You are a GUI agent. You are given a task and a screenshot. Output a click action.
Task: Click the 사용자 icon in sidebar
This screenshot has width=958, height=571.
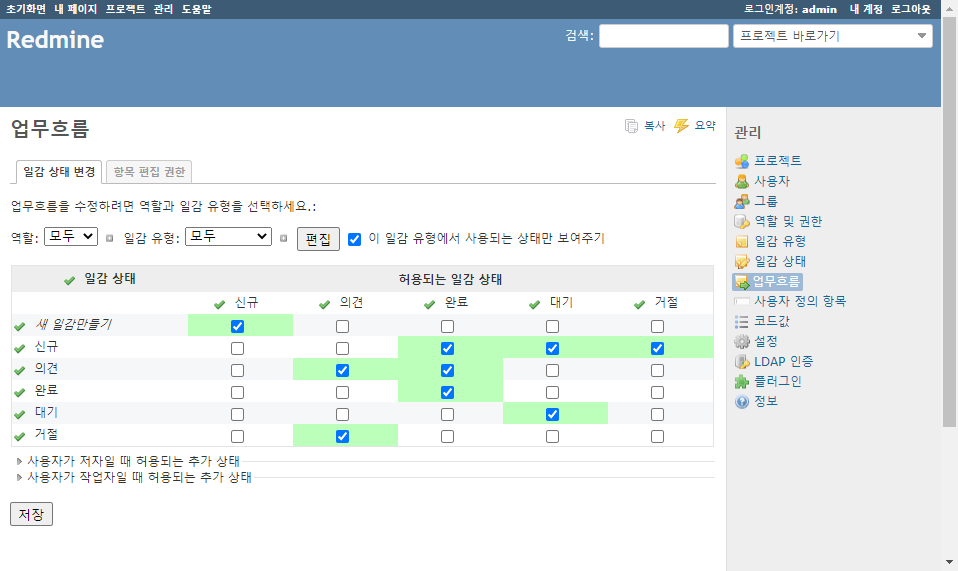pyautogui.click(x=742, y=181)
